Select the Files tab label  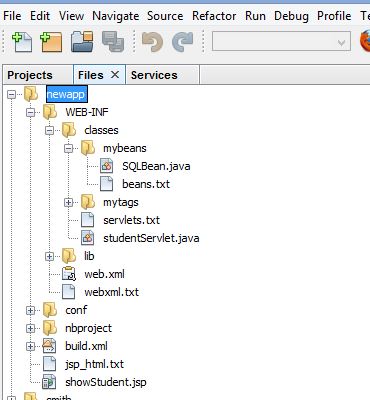click(91, 75)
